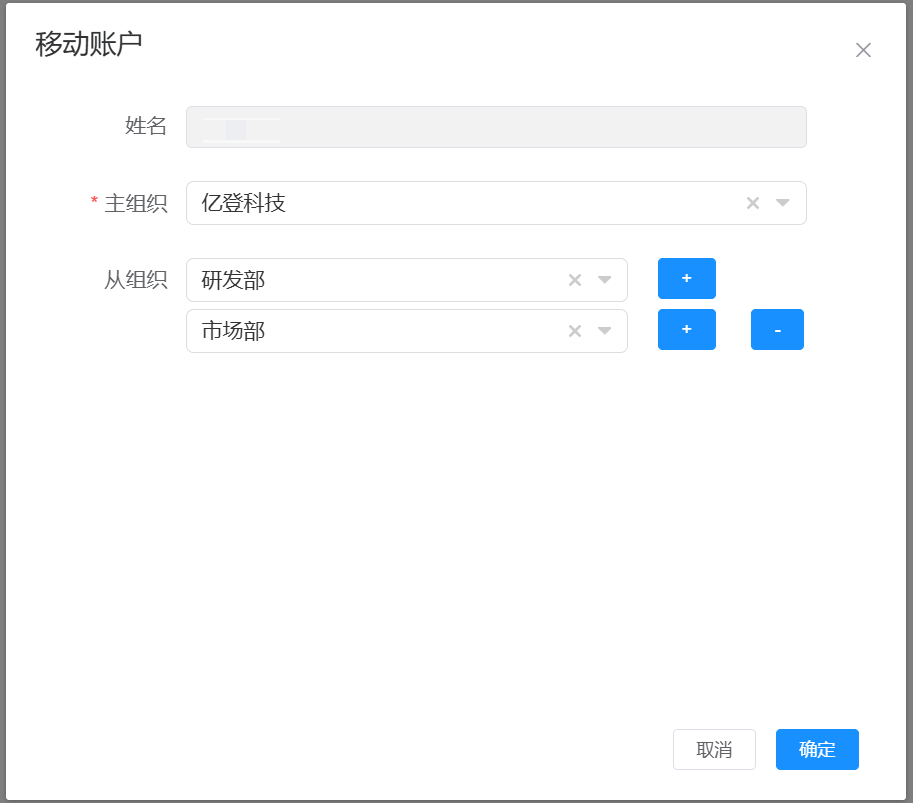Add a sub-organization after the 研发部 row
Screen dimensions: 913x803
coord(686,279)
